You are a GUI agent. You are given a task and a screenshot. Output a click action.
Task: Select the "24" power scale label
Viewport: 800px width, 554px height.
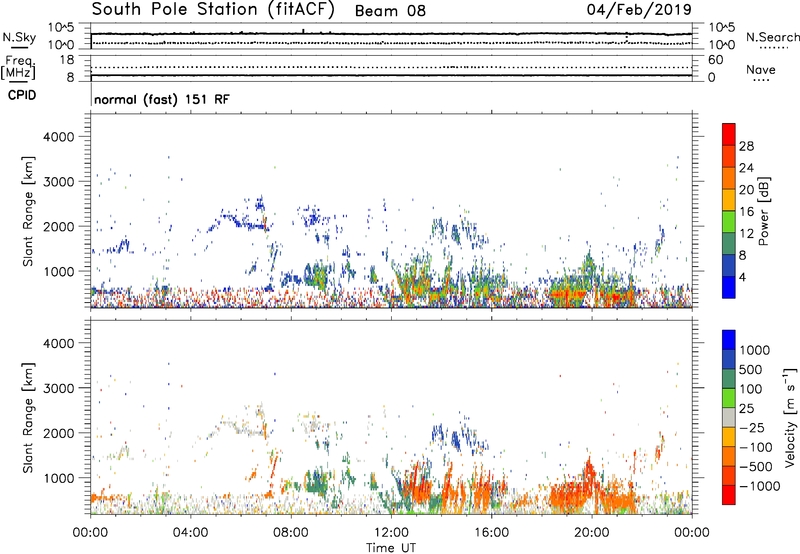(746, 168)
